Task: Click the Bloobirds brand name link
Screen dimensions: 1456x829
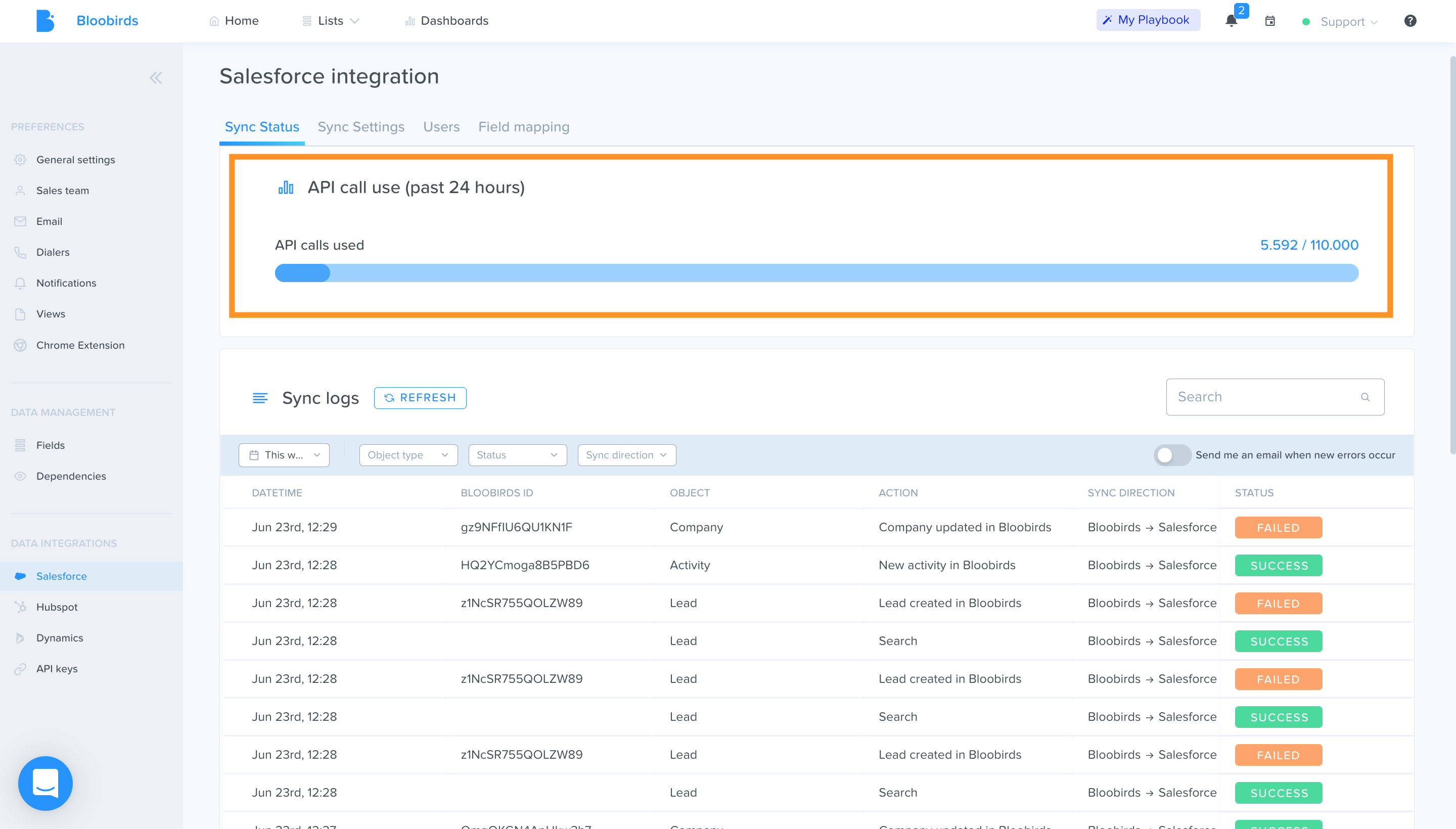Action: click(107, 21)
